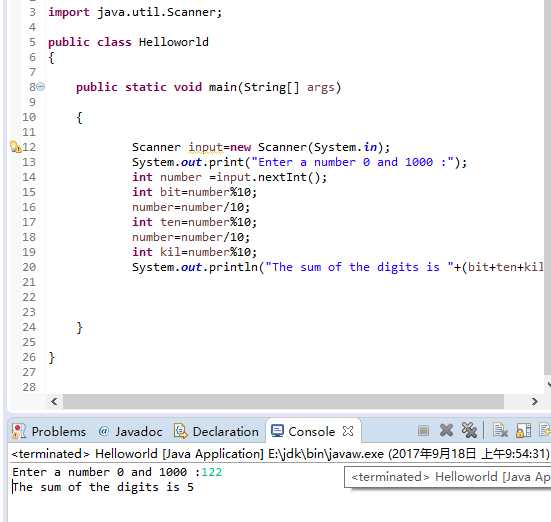Click console input value '122'
The width and height of the screenshot is (551, 522).
[x=212, y=472]
